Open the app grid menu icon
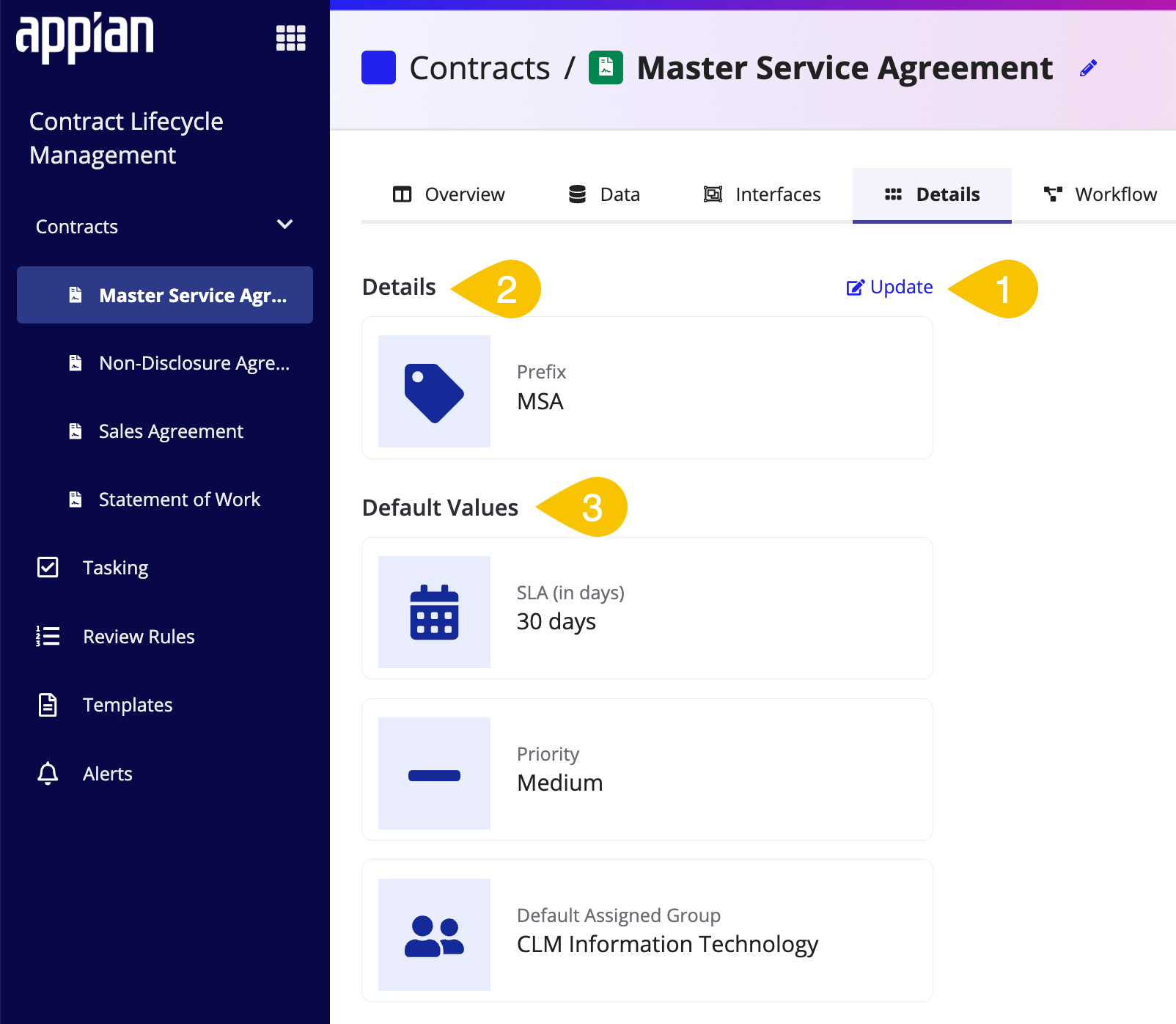This screenshot has width=1176, height=1024. pyautogui.click(x=290, y=38)
